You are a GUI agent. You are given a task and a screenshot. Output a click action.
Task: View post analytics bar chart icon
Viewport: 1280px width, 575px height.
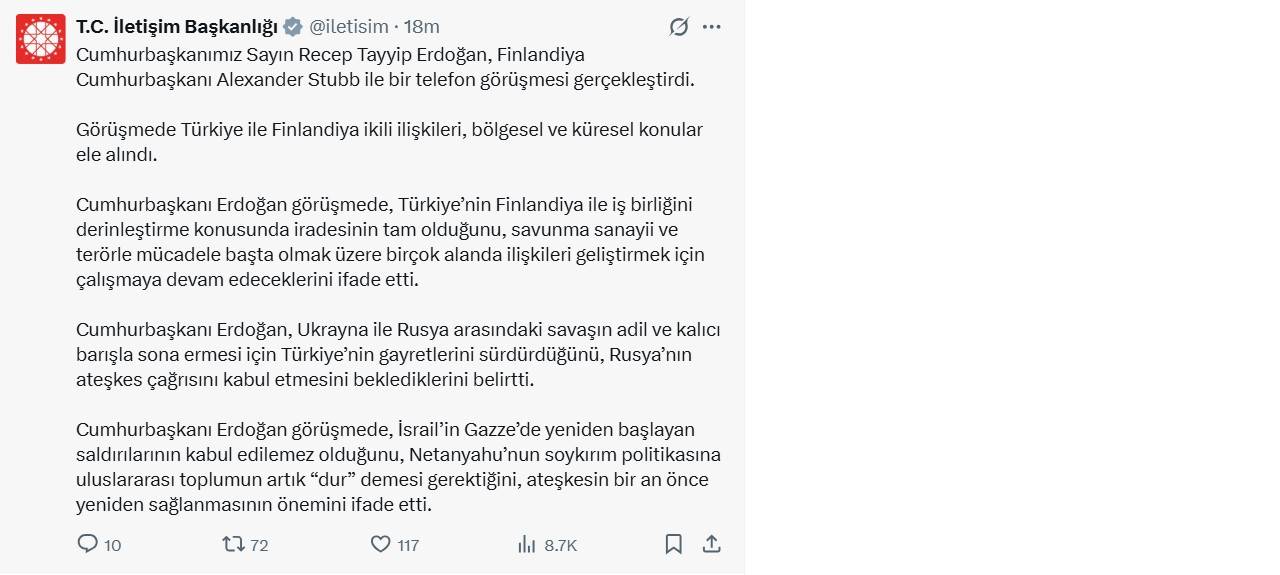(527, 544)
